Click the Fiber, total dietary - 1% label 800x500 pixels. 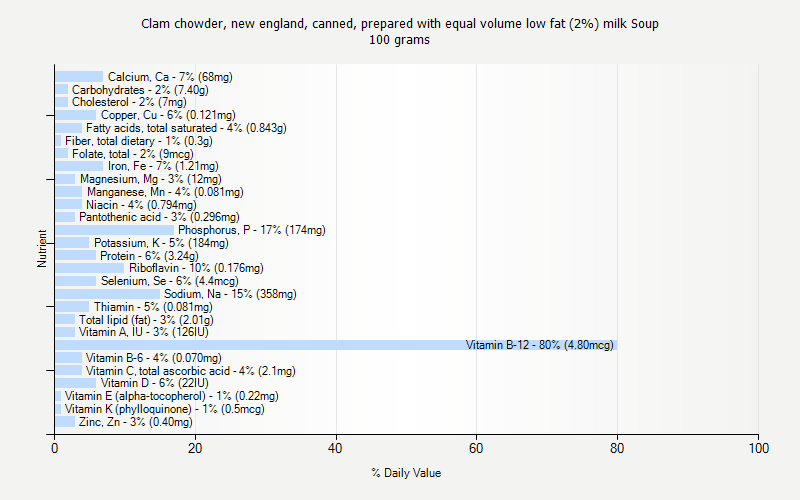[x=139, y=141]
